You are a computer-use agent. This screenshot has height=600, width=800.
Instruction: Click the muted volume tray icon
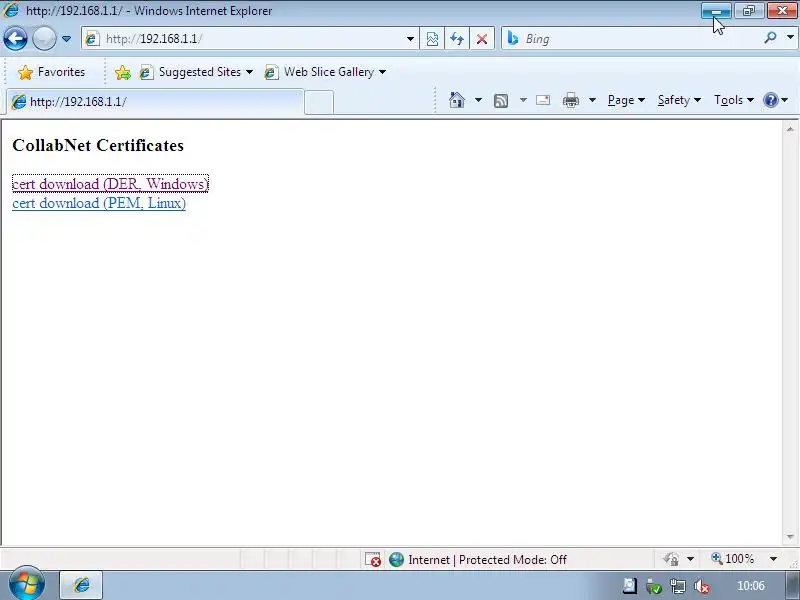coord(702,586)
